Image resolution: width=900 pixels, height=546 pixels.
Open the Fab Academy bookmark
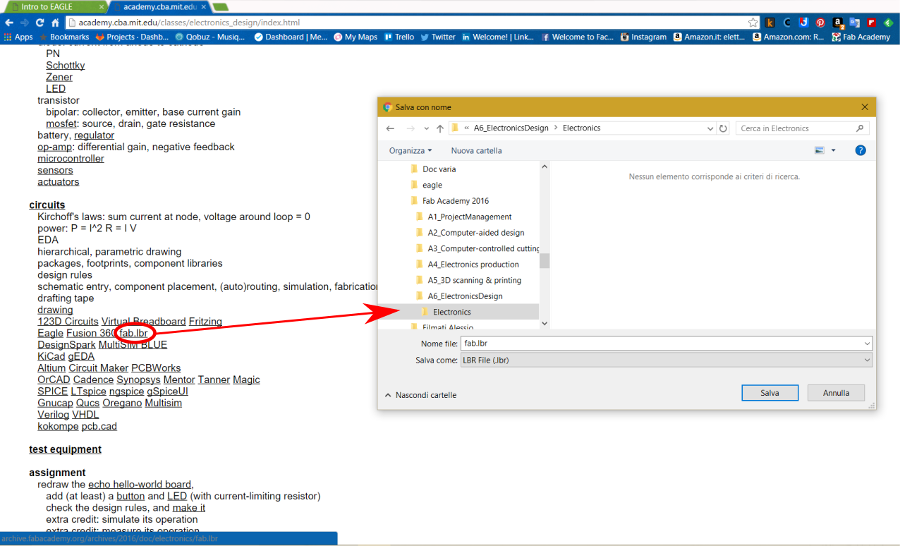click(x=861, y=37)
